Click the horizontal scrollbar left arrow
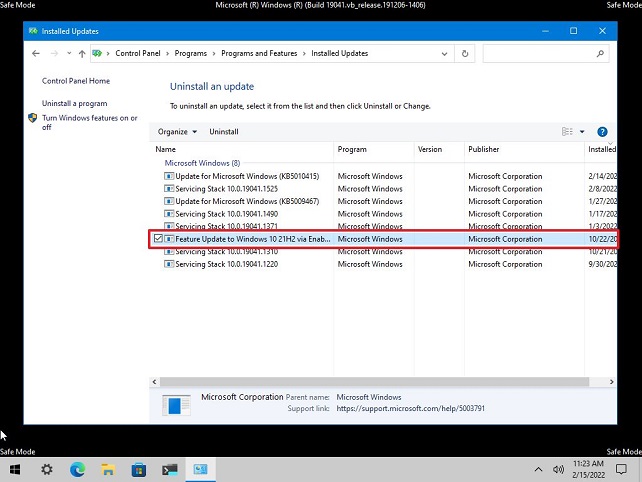This screenshot has height=482, width=642. point(154,382)
